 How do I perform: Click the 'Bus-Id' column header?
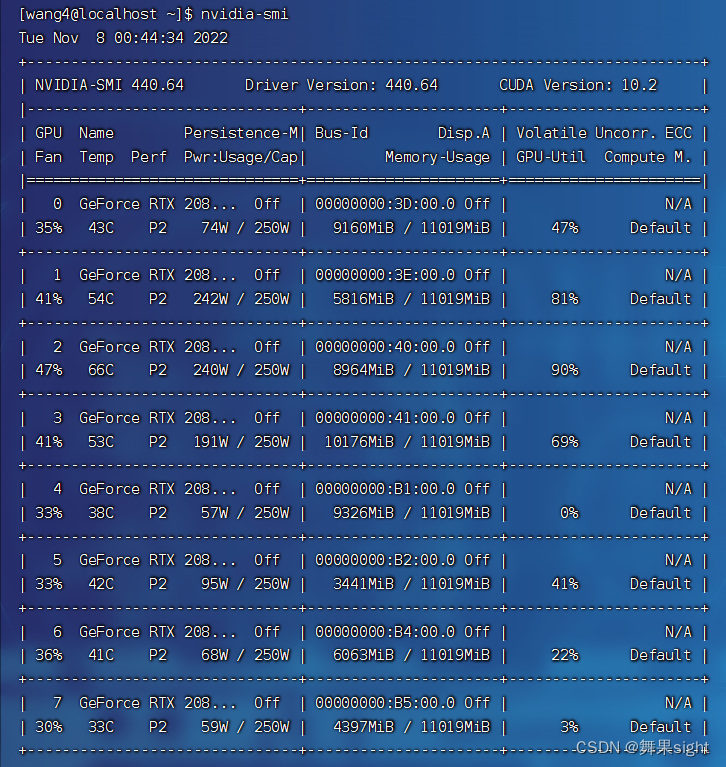click(x=341, y=133)
